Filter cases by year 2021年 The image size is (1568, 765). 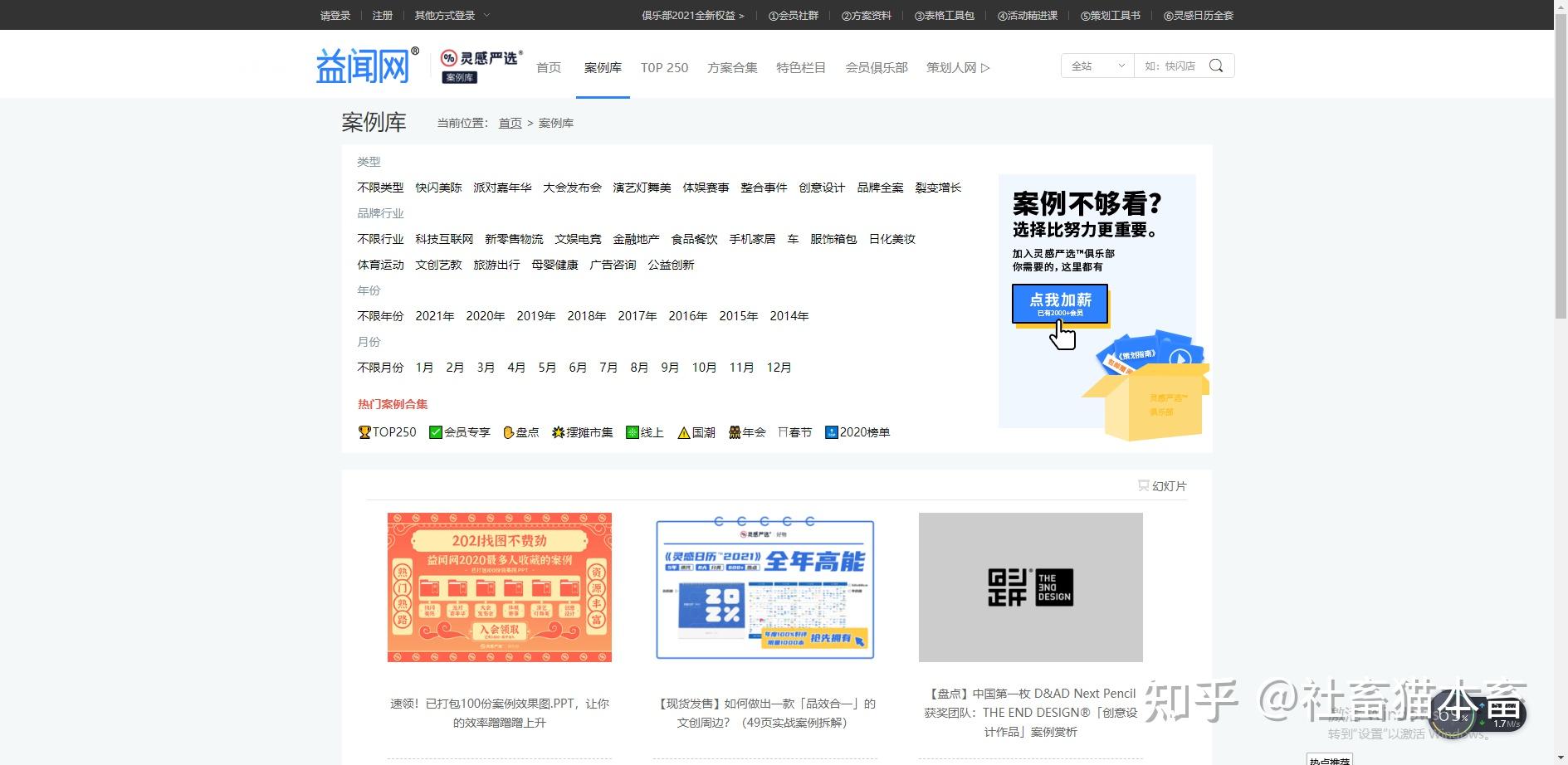click(434, 316)
